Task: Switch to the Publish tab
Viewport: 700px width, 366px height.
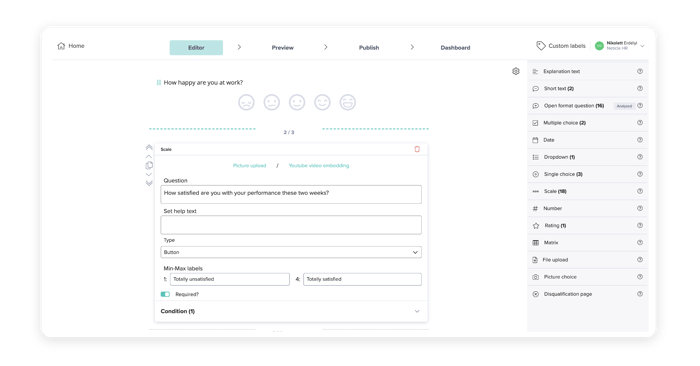Action: (369, 48)
